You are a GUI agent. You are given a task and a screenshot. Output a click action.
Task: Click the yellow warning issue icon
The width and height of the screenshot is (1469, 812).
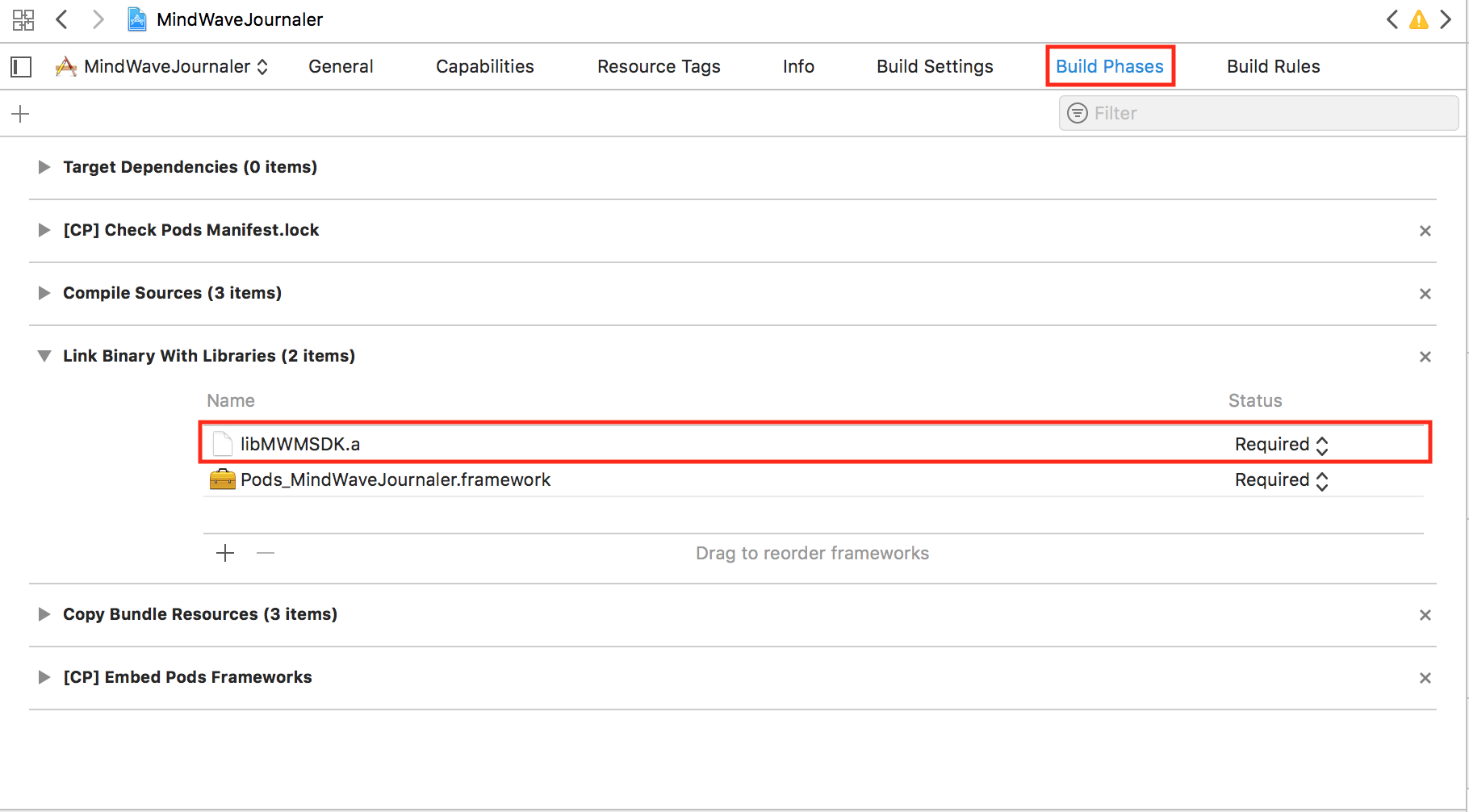point(1418,20)
